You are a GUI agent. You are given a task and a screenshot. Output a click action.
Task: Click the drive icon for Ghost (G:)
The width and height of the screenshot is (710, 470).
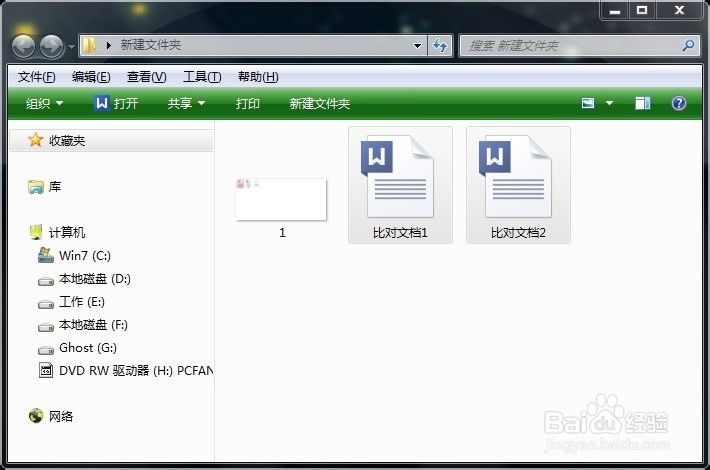(46, 350)
